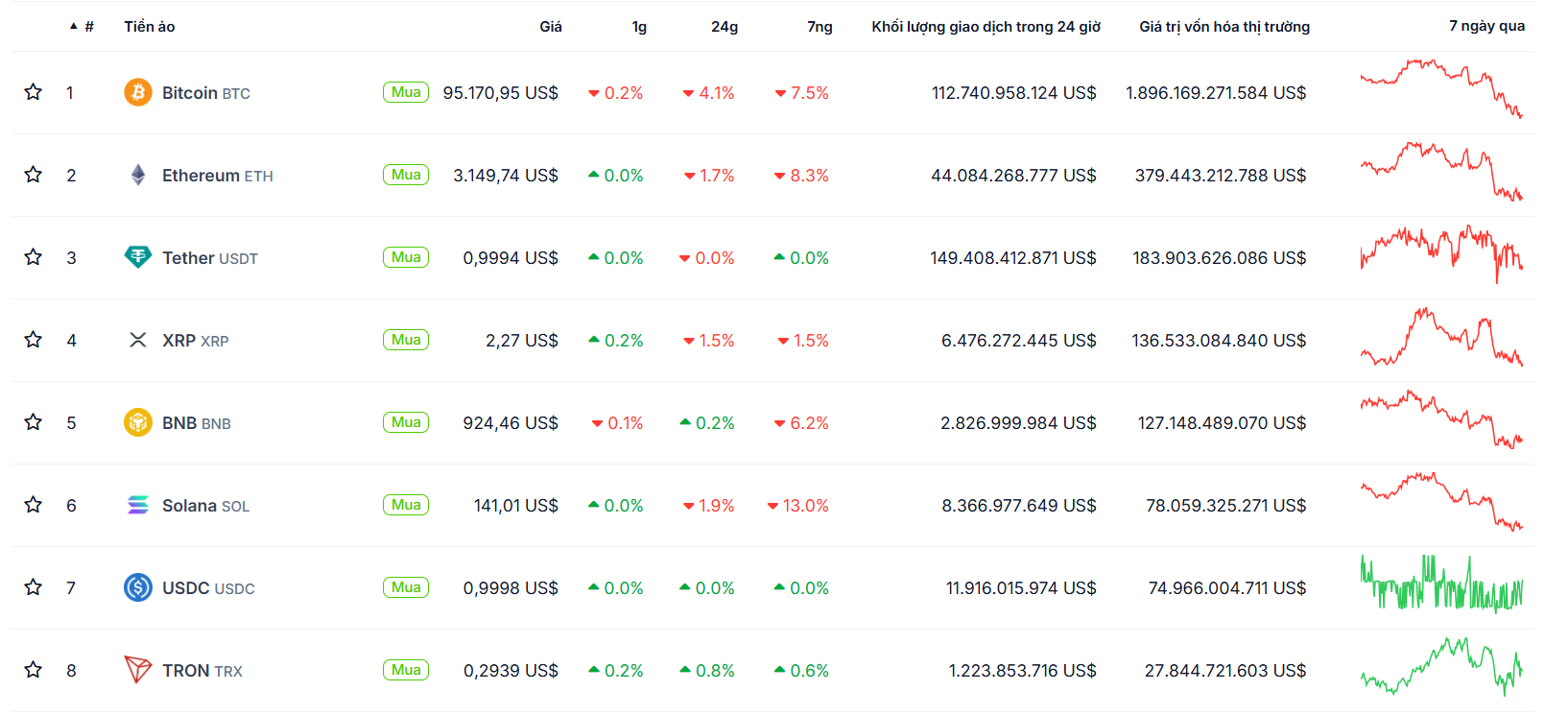
Task: Mark Solana with the star icon
Action: (34, 505)
